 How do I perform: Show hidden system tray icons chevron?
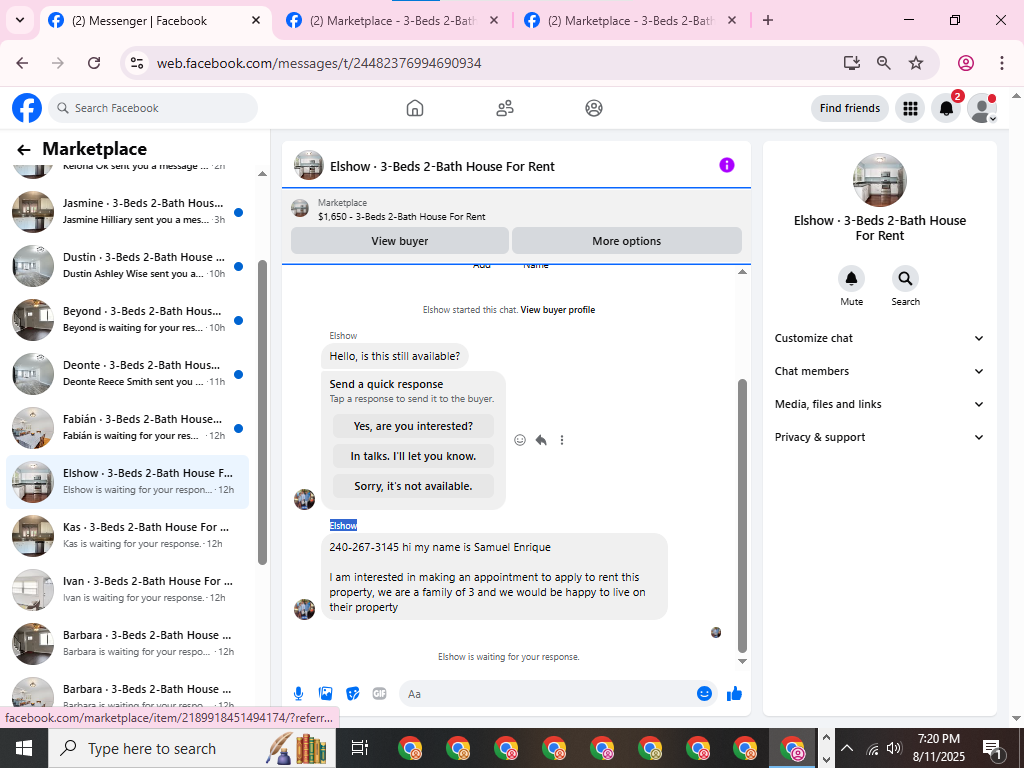click(x=847, y=748)
